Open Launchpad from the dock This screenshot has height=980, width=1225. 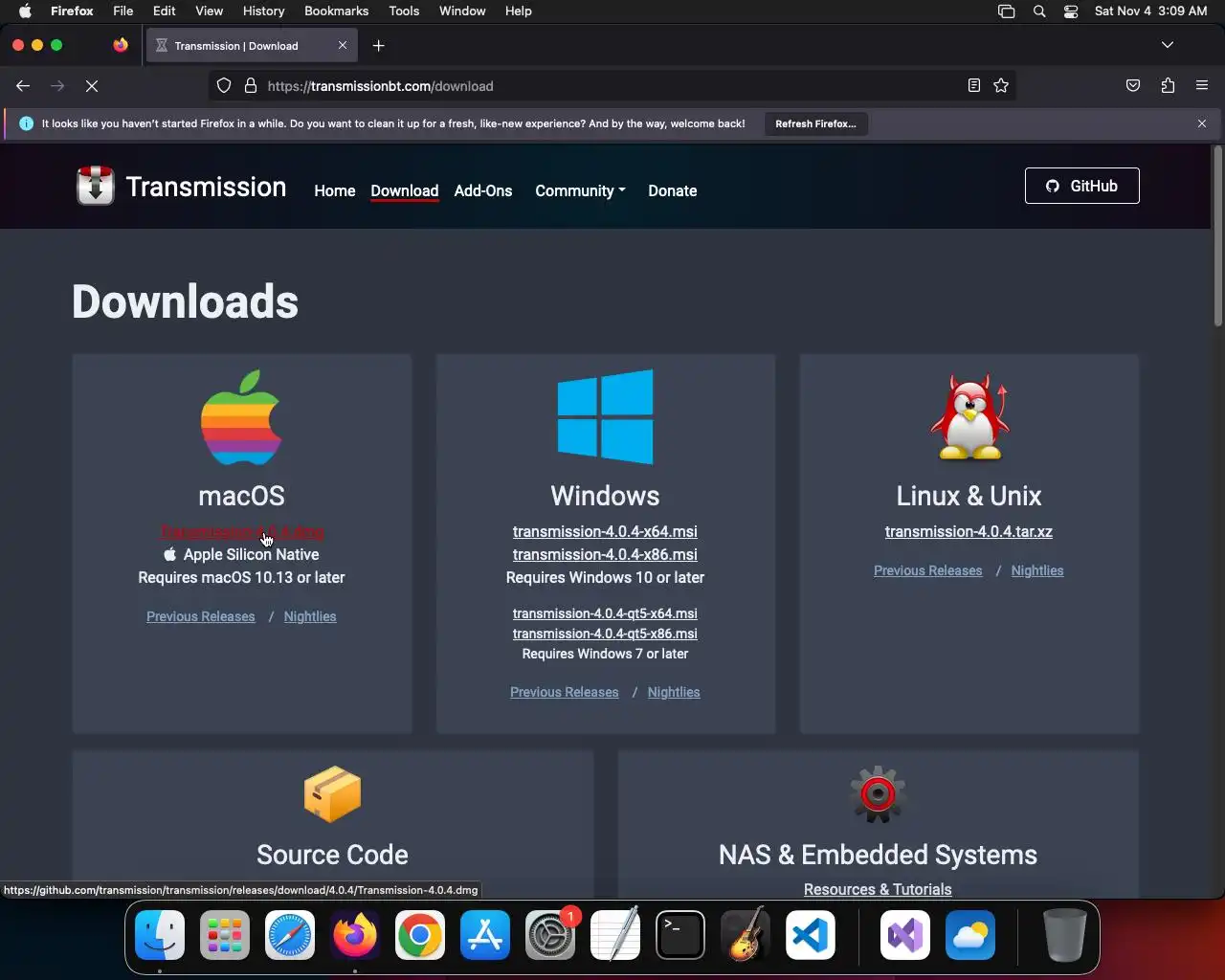(x=225, y=935)
